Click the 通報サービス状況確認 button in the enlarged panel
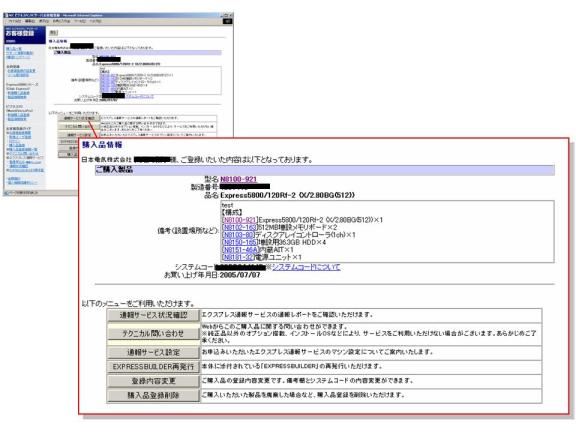576x432 pixels. (x=153, y=315)
